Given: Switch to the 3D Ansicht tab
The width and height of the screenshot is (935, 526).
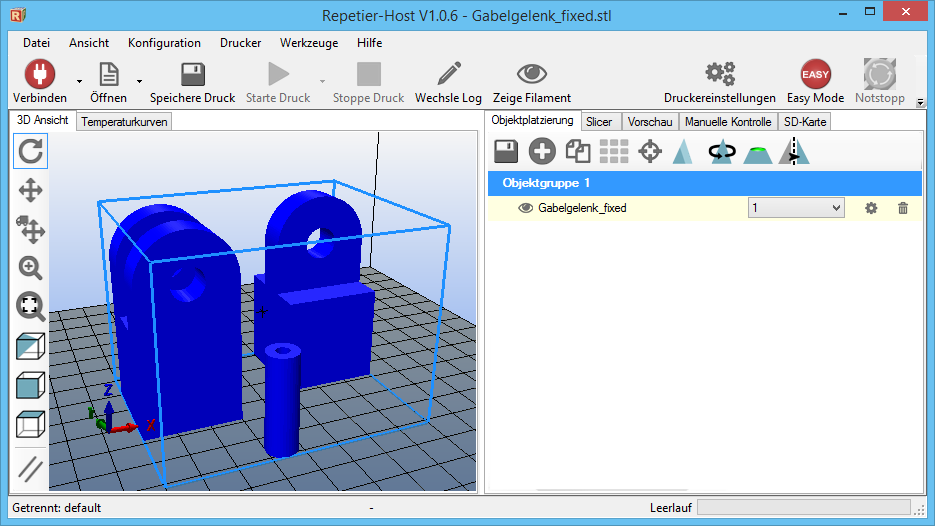Looking at the screenshot, I should 42,120.
